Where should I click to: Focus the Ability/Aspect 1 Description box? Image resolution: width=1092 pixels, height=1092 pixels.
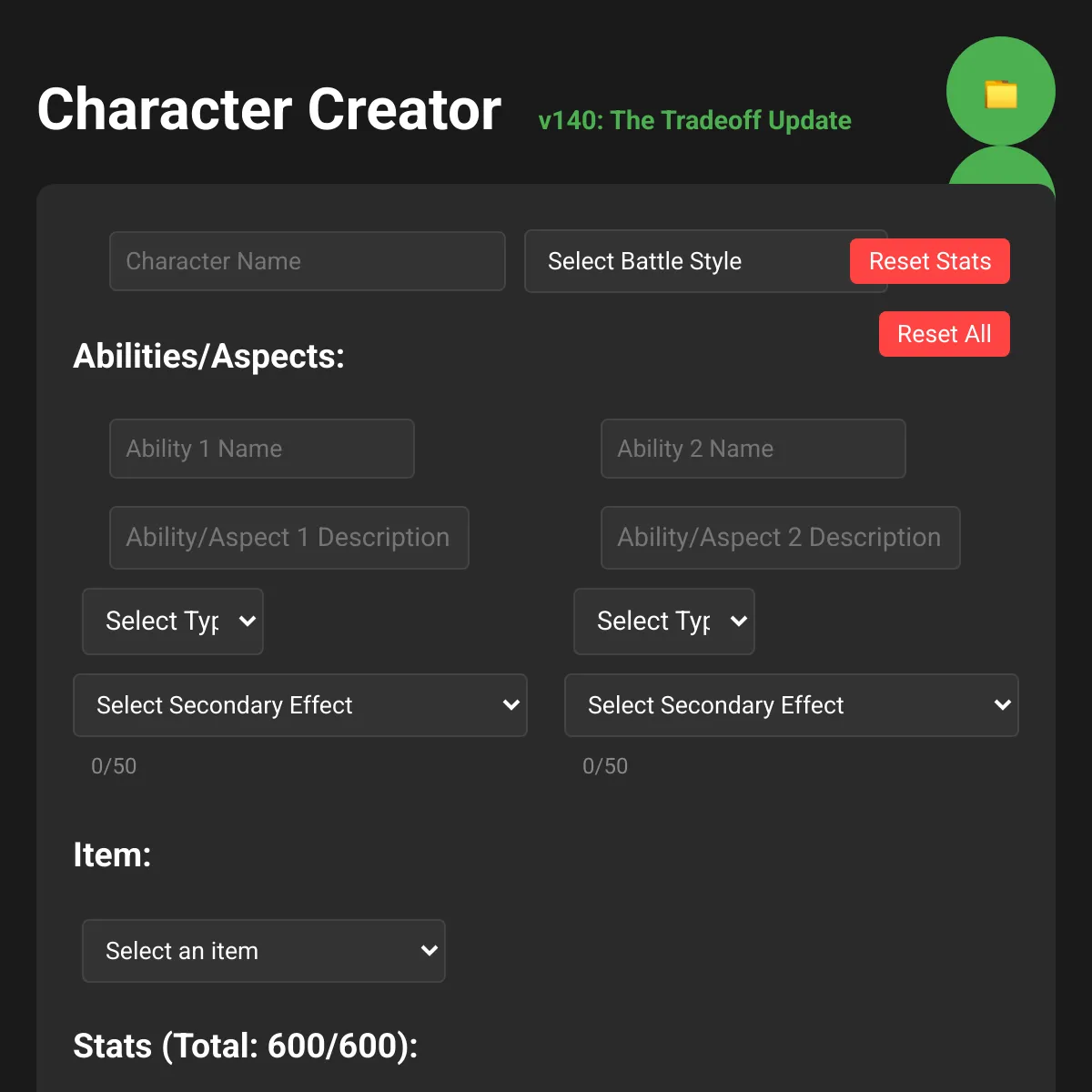[289, 538]
